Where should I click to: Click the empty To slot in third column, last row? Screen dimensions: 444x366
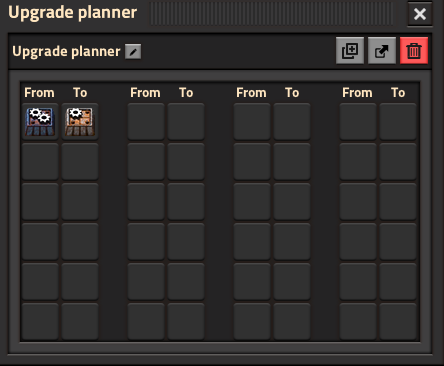pyautogui.click(x=292, y=321)
